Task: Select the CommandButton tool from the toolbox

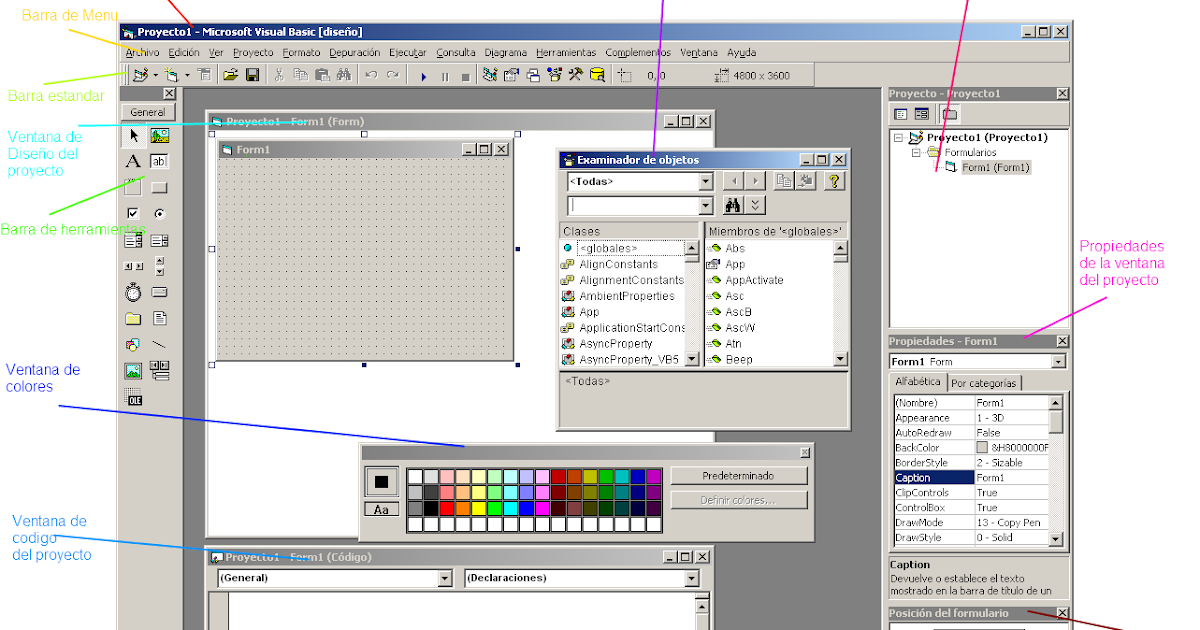Action: 159,188
